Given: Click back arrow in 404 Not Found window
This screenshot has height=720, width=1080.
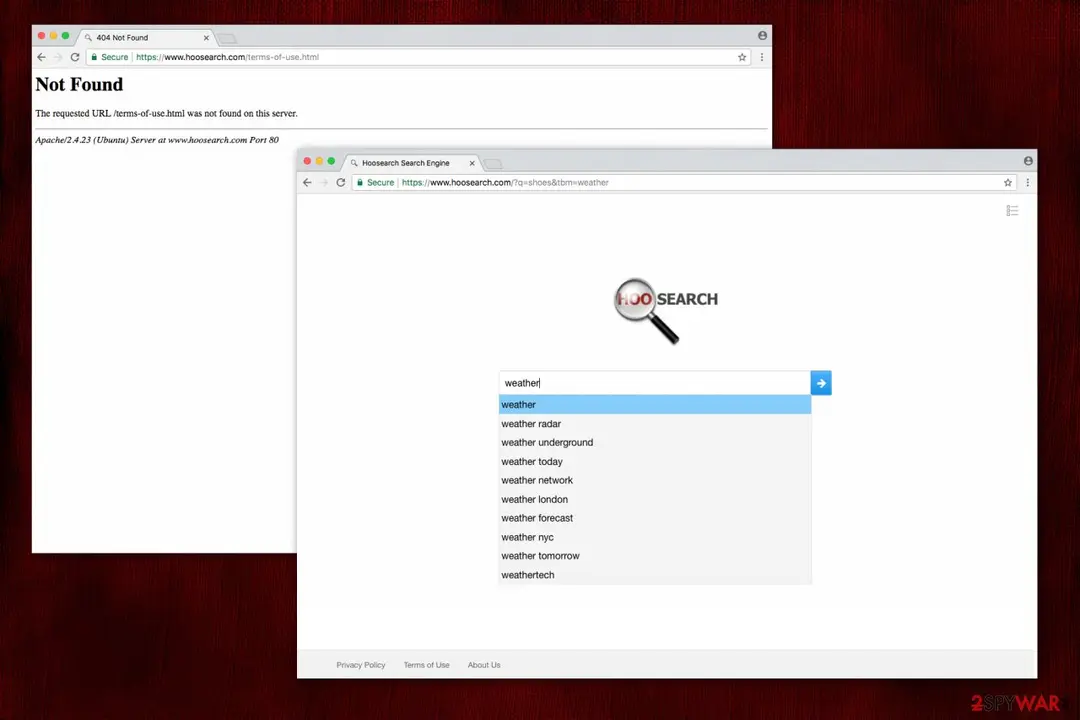Looking at the screenshot, I should [41, 57].
